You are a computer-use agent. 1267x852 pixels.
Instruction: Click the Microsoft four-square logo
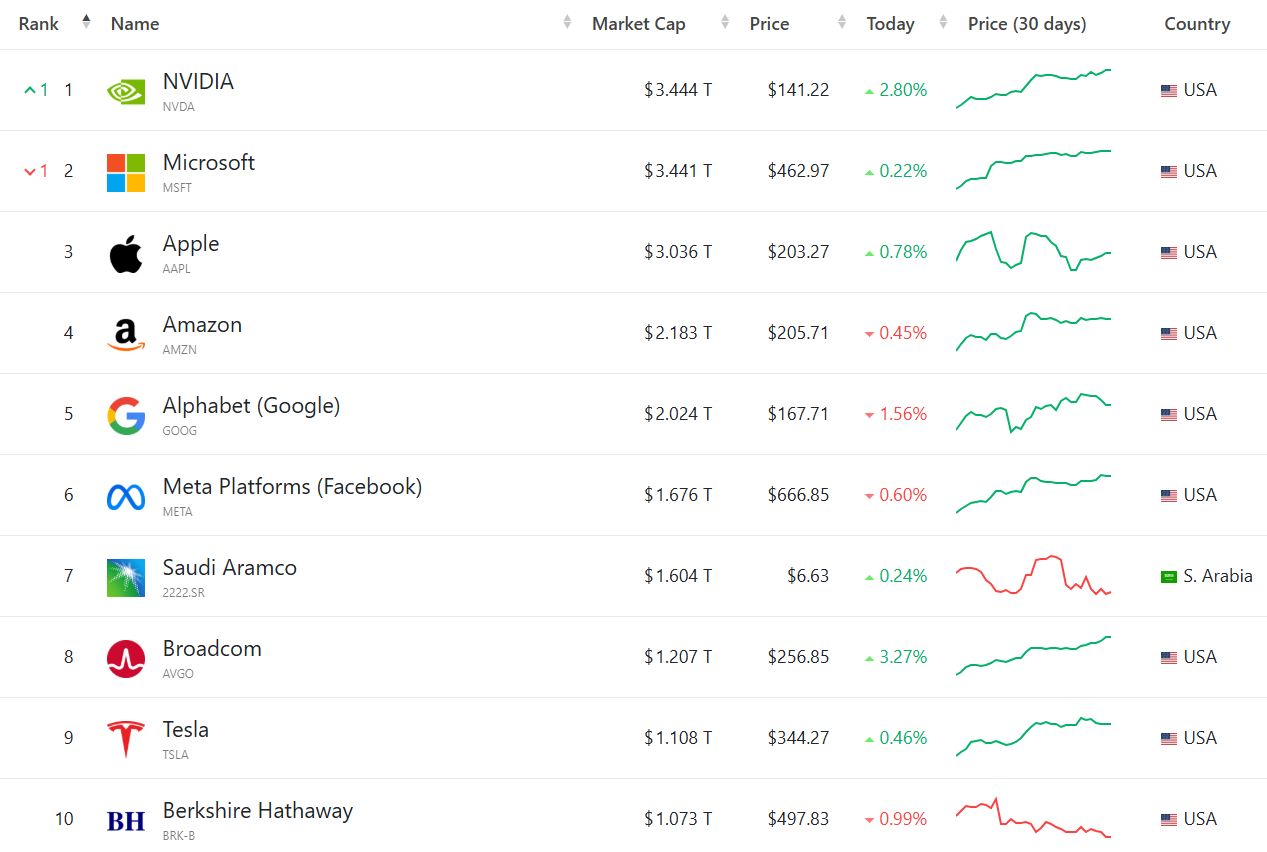[126, 172]
